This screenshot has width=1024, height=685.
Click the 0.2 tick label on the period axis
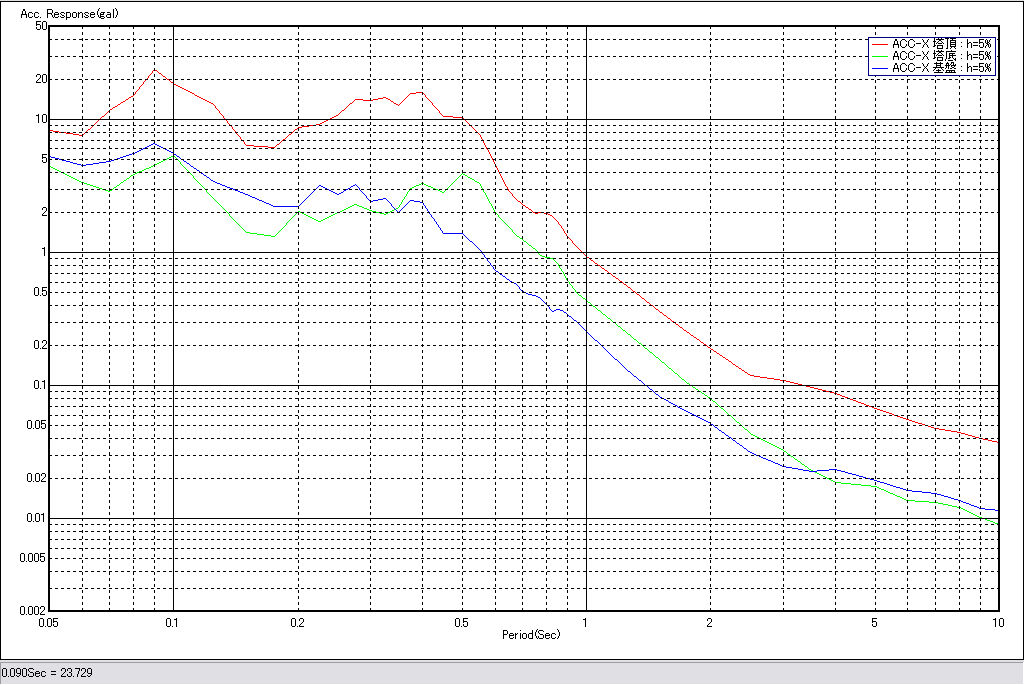pyautogui.click(x=298, y=622)
